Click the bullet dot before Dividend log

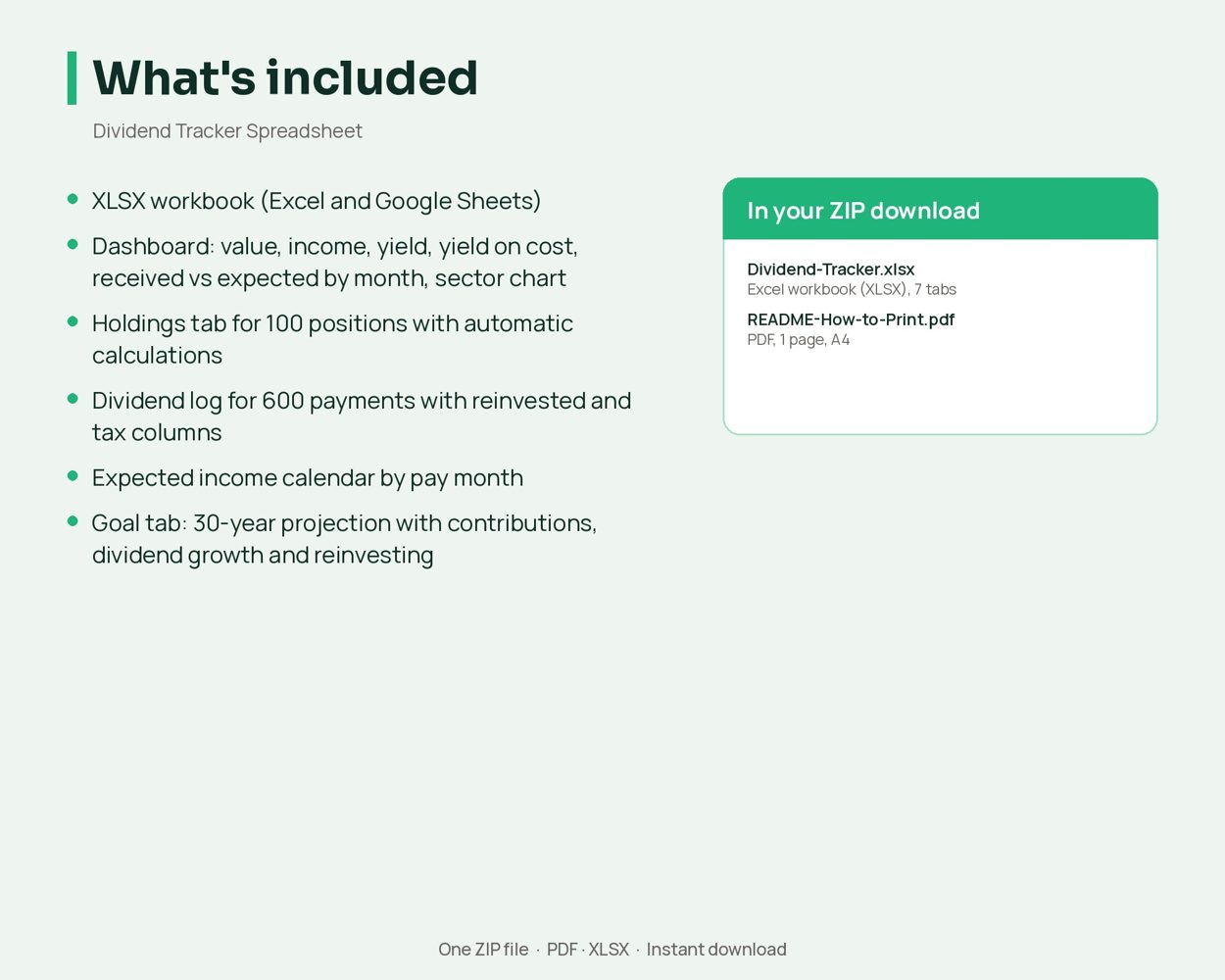pos(73,399)
